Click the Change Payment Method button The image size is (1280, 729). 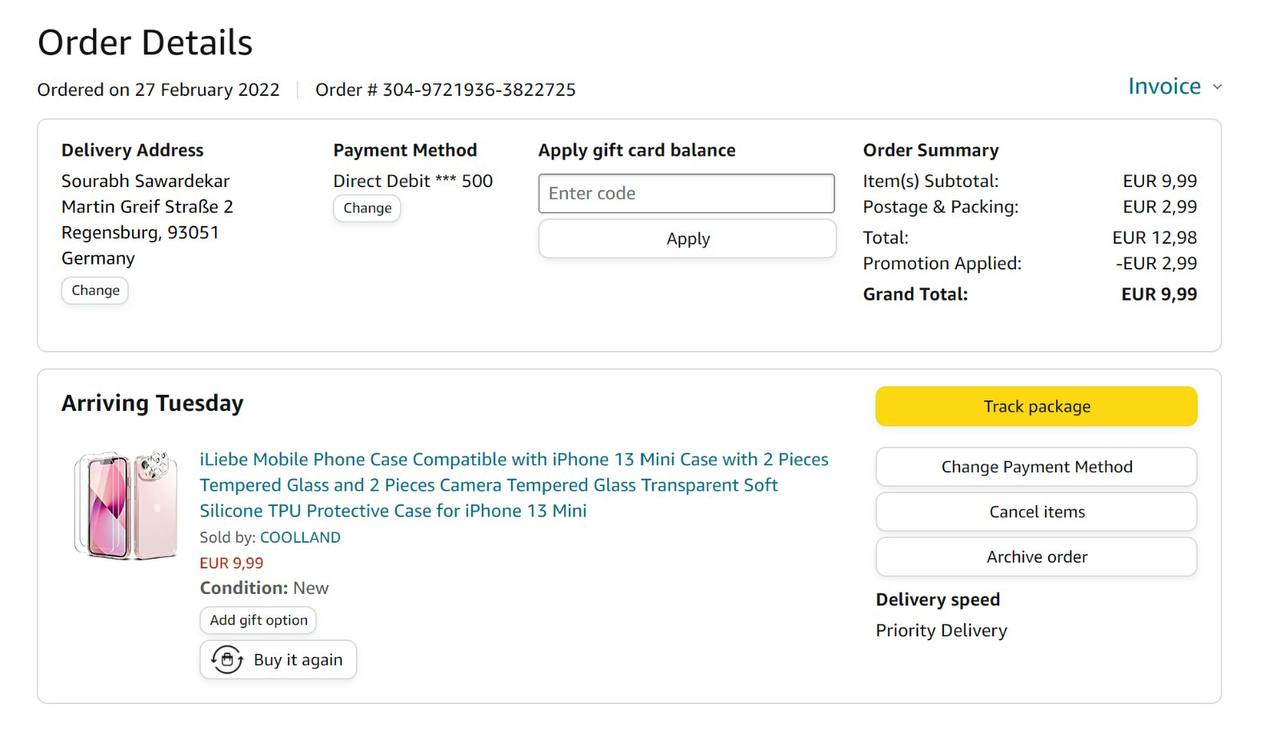click(1036, 467)
